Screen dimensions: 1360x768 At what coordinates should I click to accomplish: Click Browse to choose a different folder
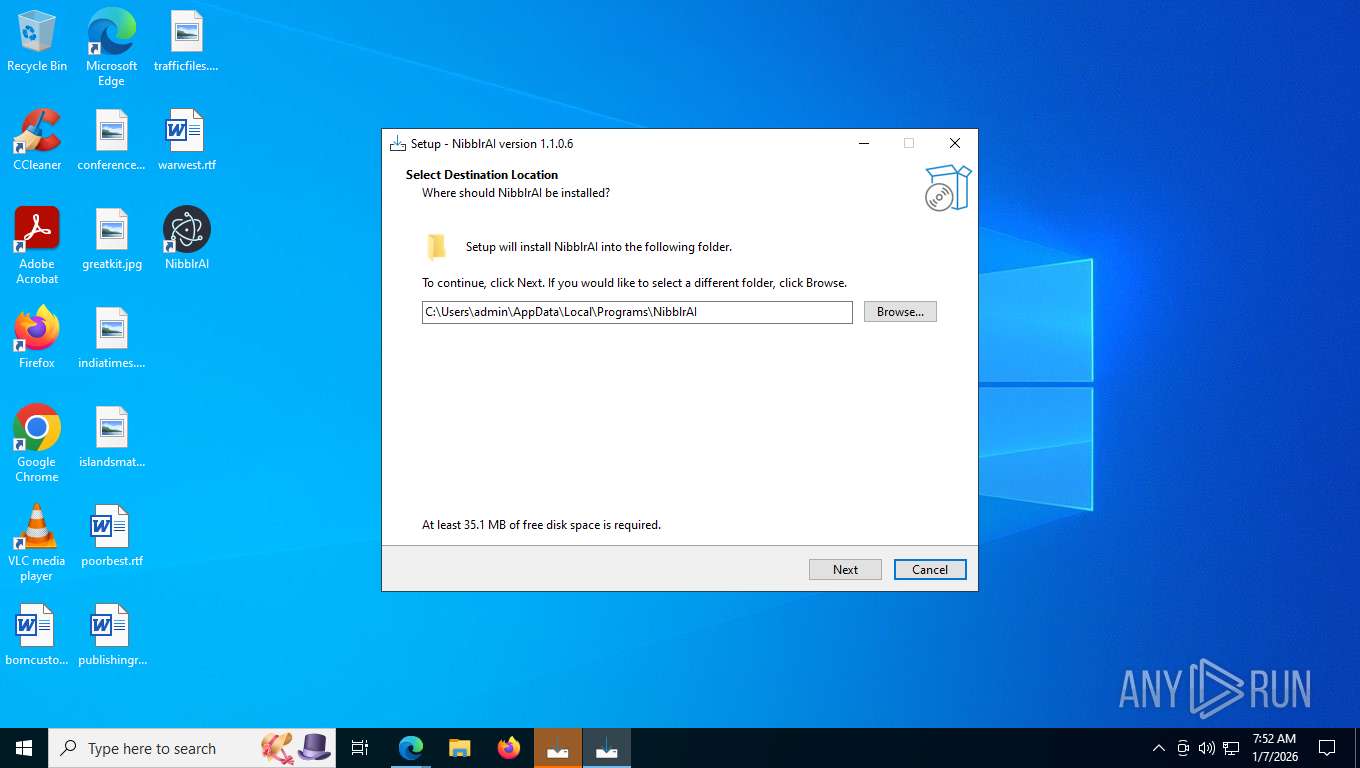[900, 312]
